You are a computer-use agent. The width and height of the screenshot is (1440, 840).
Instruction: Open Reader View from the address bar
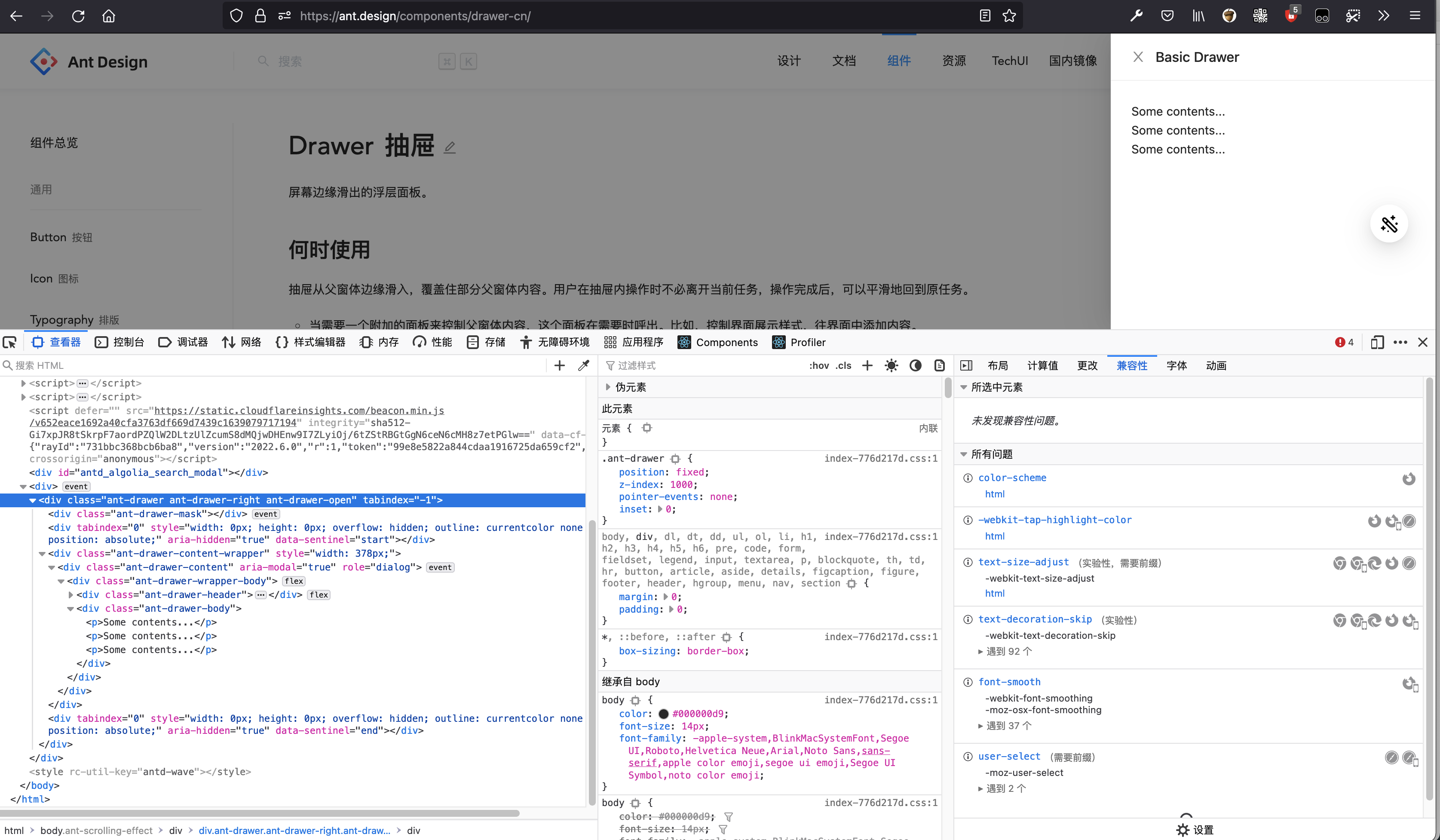[984, 15]
